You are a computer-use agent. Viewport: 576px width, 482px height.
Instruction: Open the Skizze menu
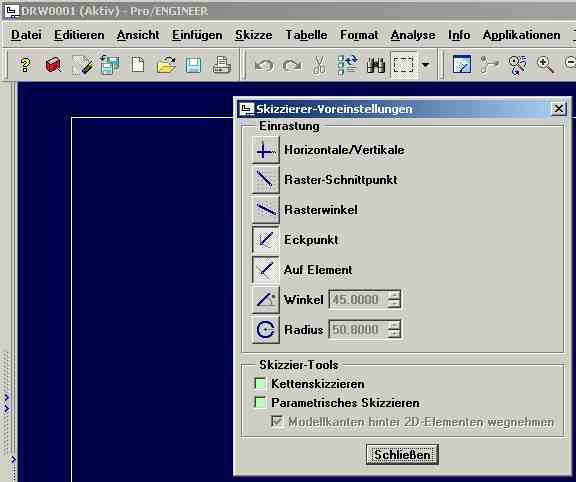pyautogui.click(x=254, y=35)
